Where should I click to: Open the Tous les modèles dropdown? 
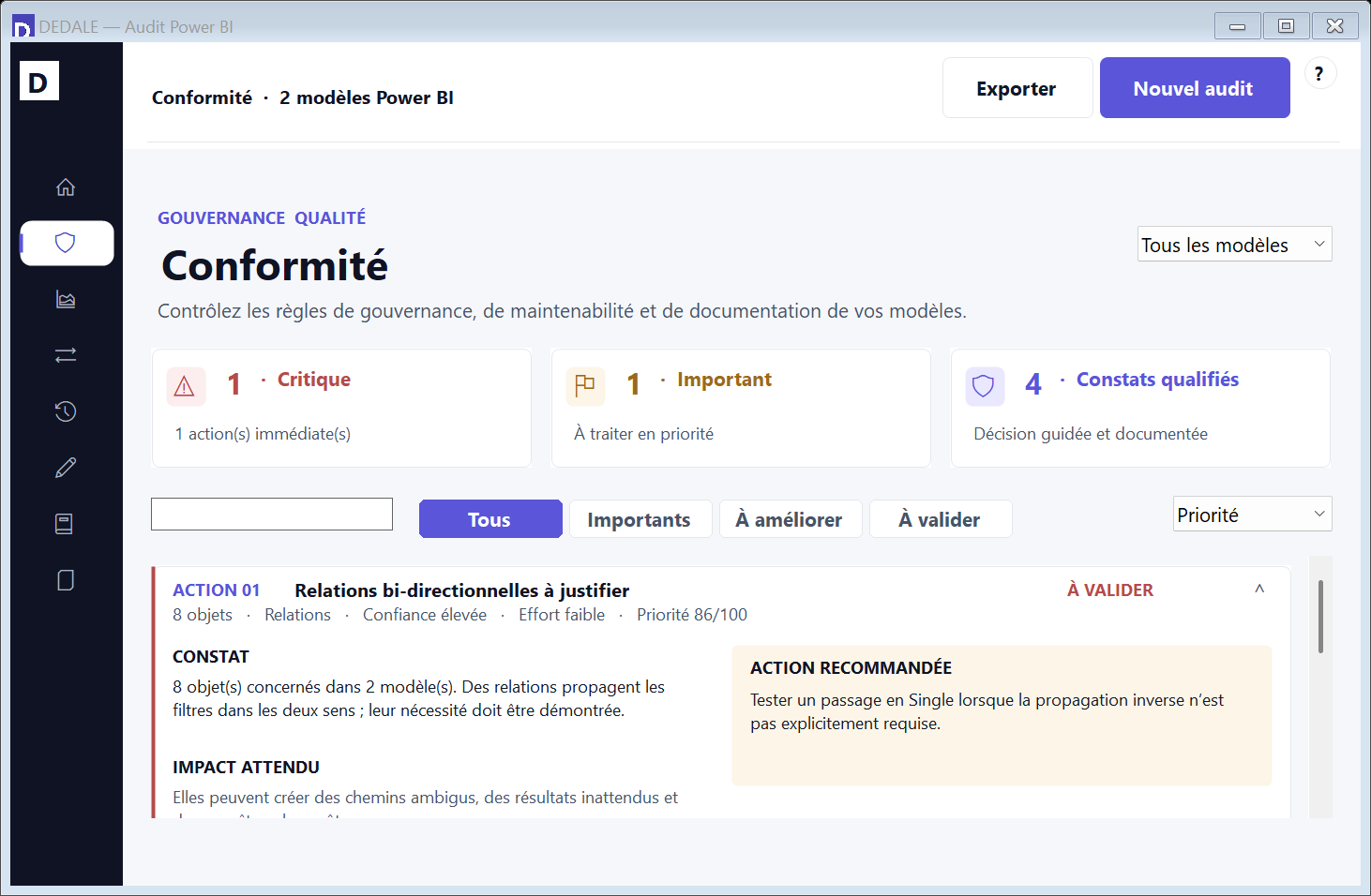click(1234, 245)
